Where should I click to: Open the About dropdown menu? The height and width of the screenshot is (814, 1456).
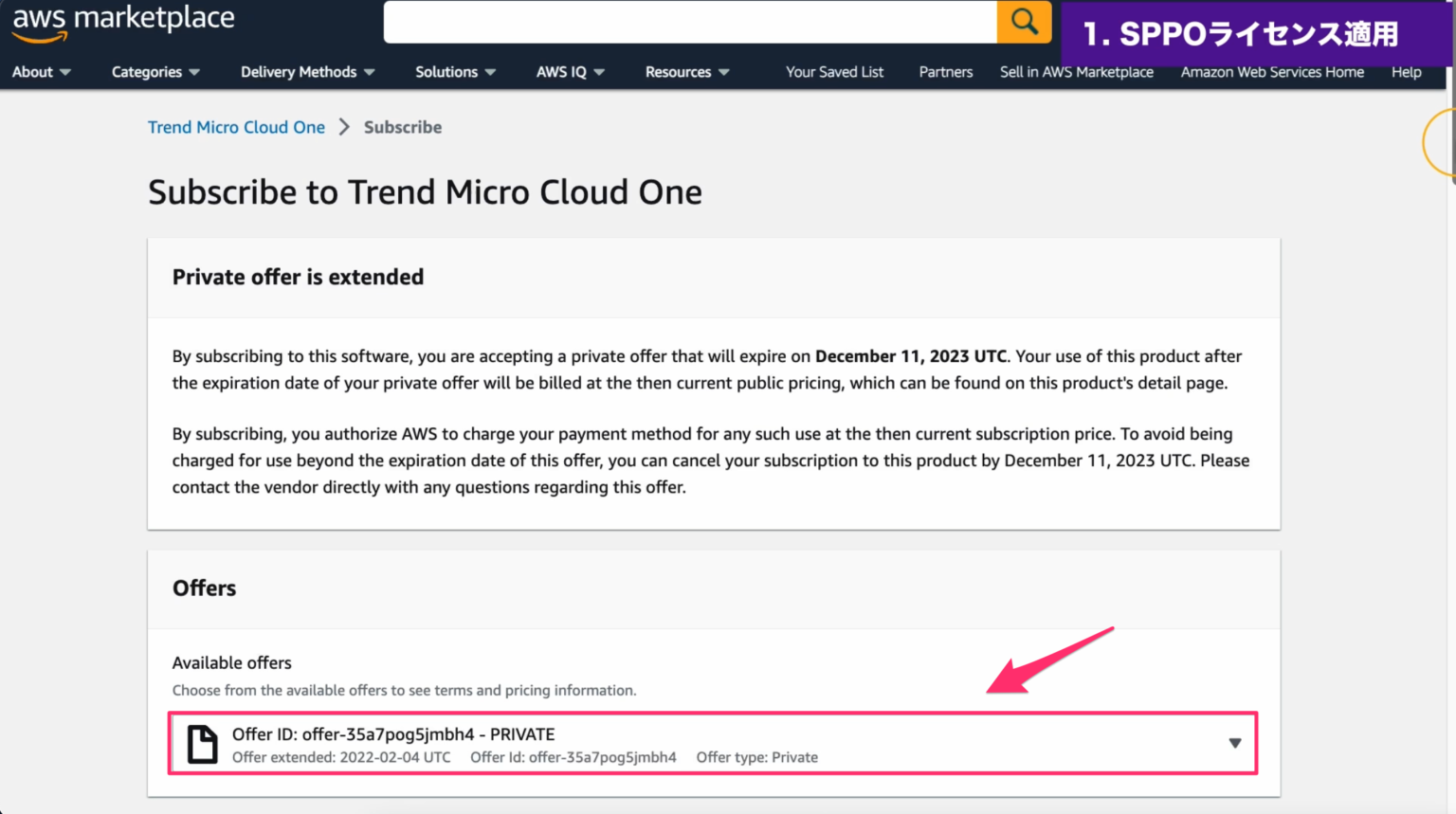41,71
